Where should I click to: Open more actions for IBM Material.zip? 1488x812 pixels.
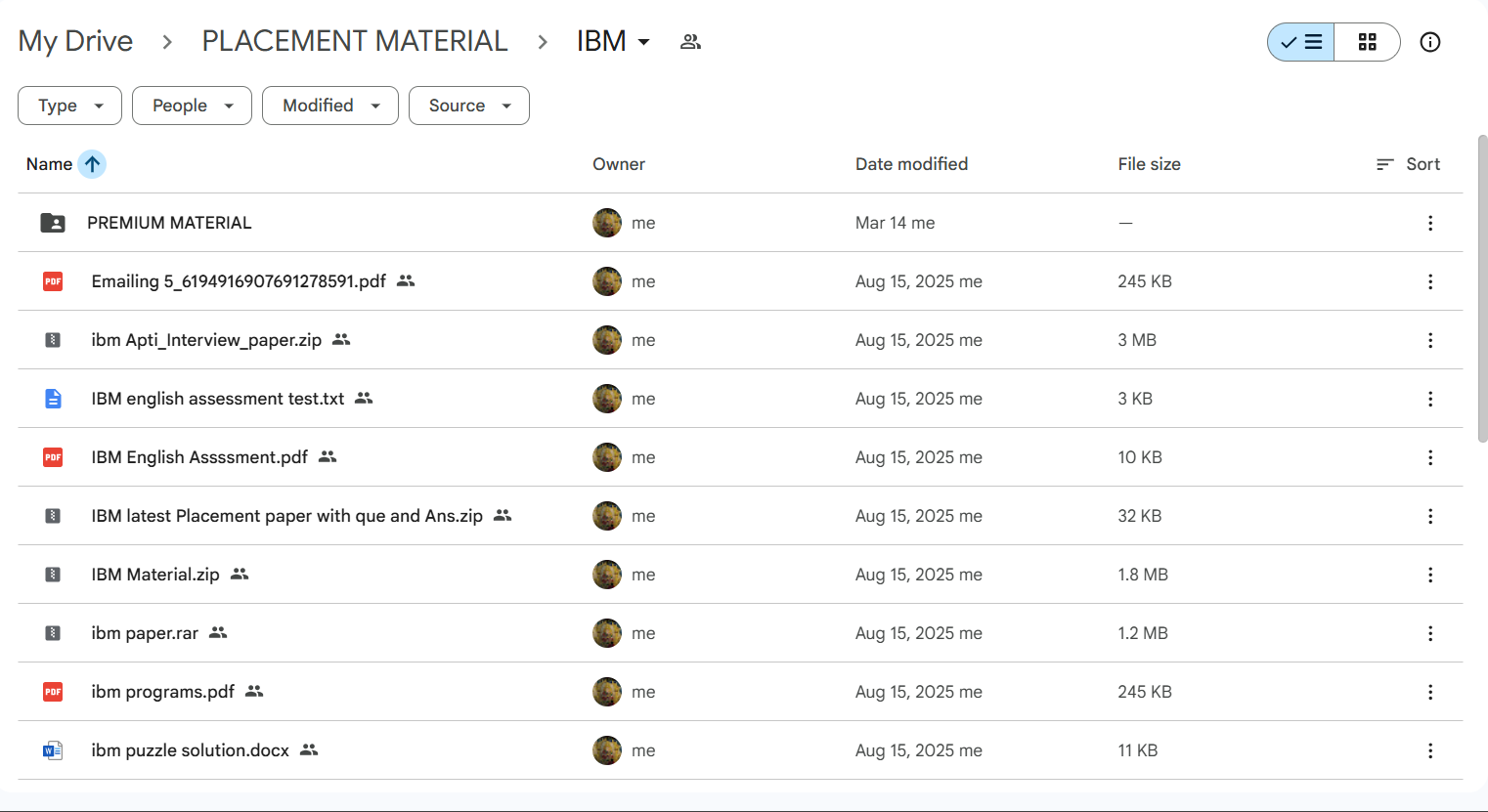point(1430,575)
